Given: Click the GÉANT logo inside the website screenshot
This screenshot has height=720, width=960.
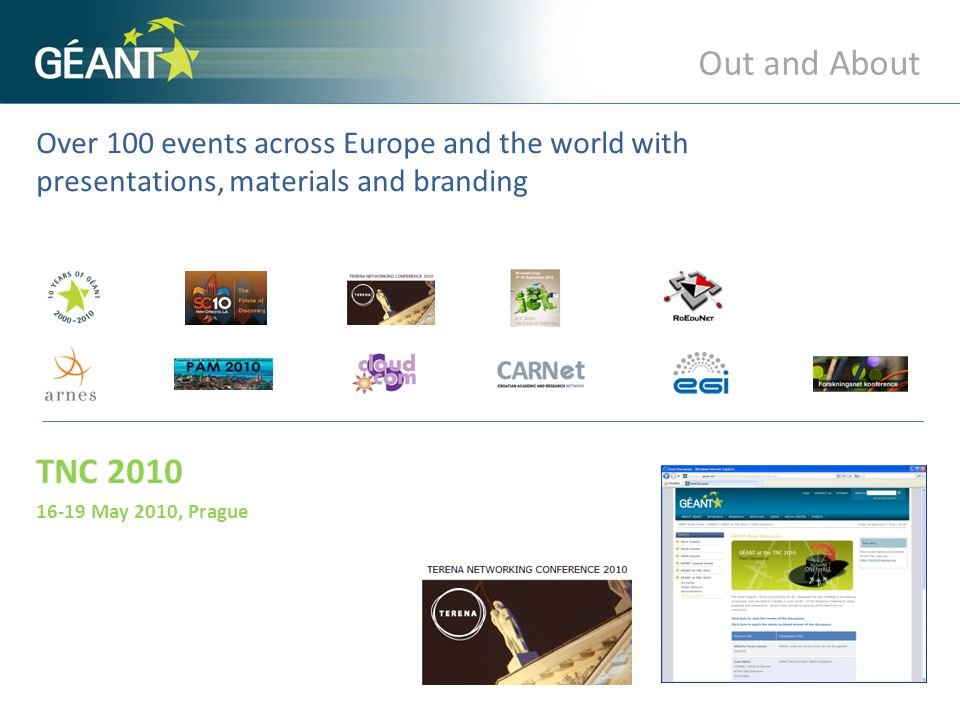Looking at the screenshot, I should coord(701,502).
